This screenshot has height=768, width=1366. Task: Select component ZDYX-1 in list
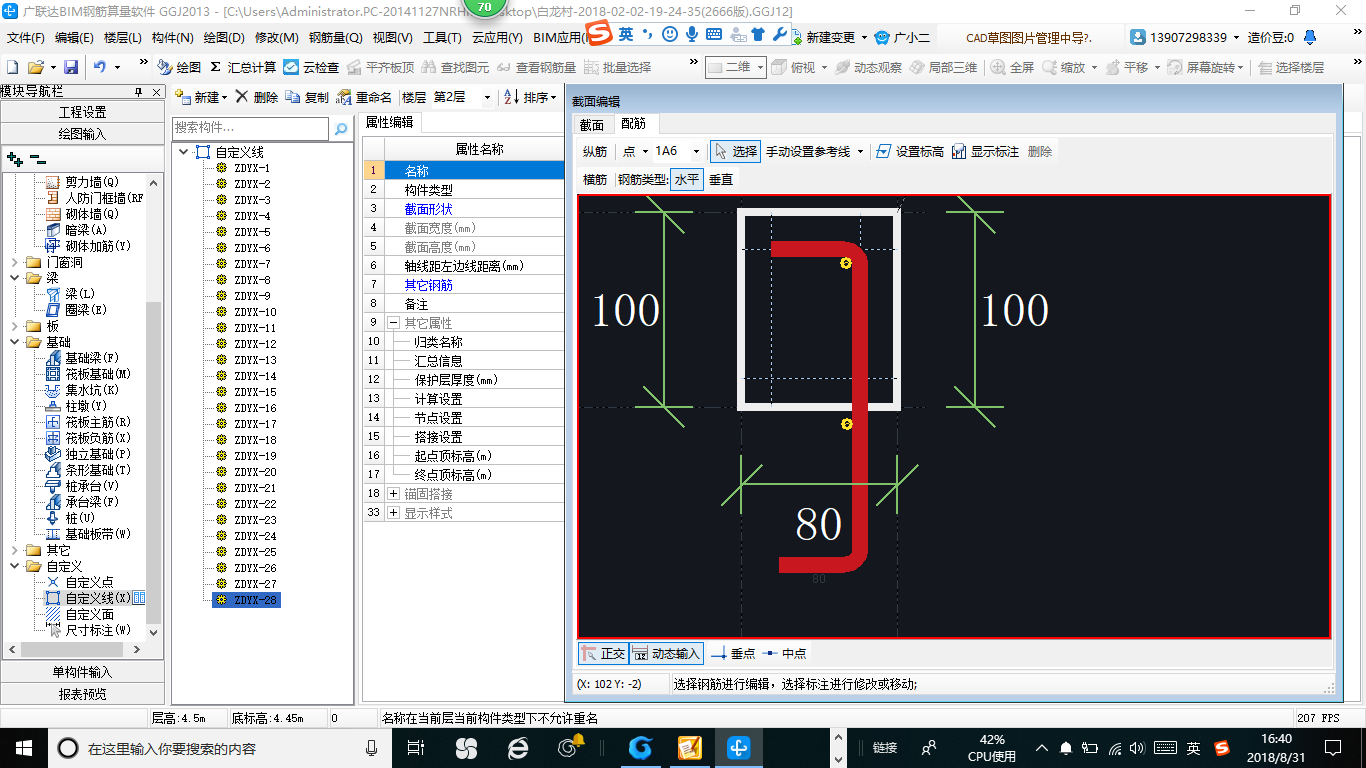[x=251, y=168]
